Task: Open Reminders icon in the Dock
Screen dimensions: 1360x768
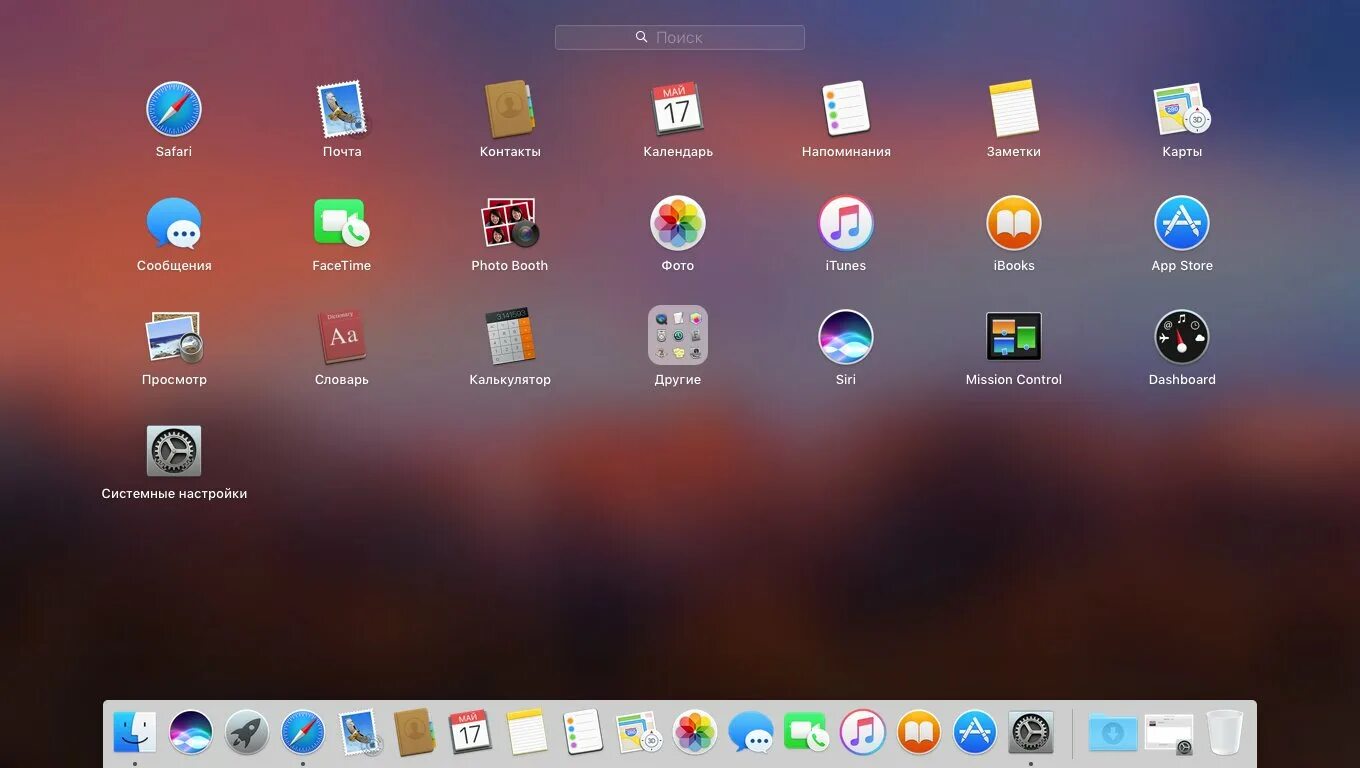Action: 583,733
